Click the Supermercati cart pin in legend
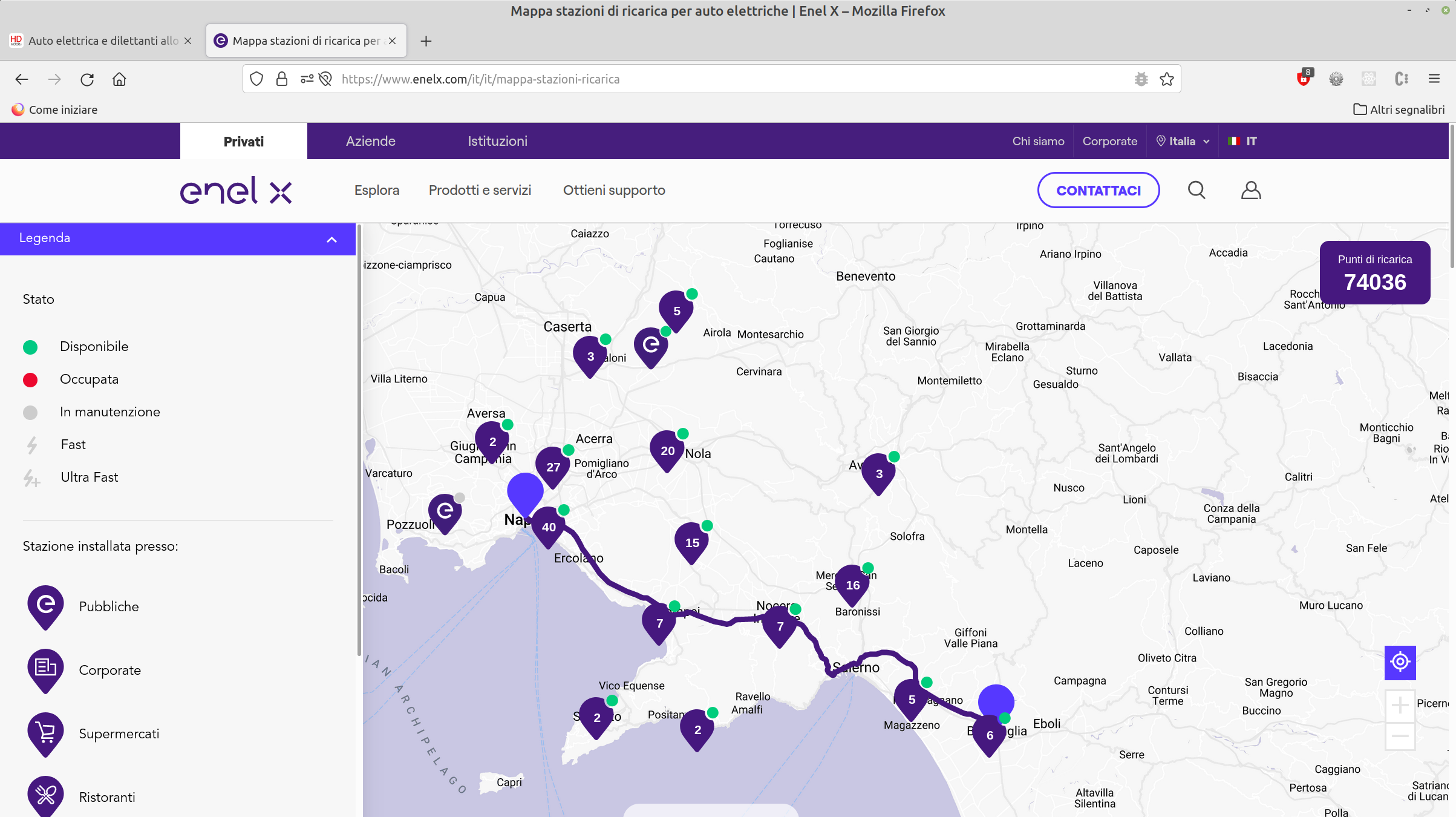This screenshot has width=1456, height=817. (x=45, y=734)
